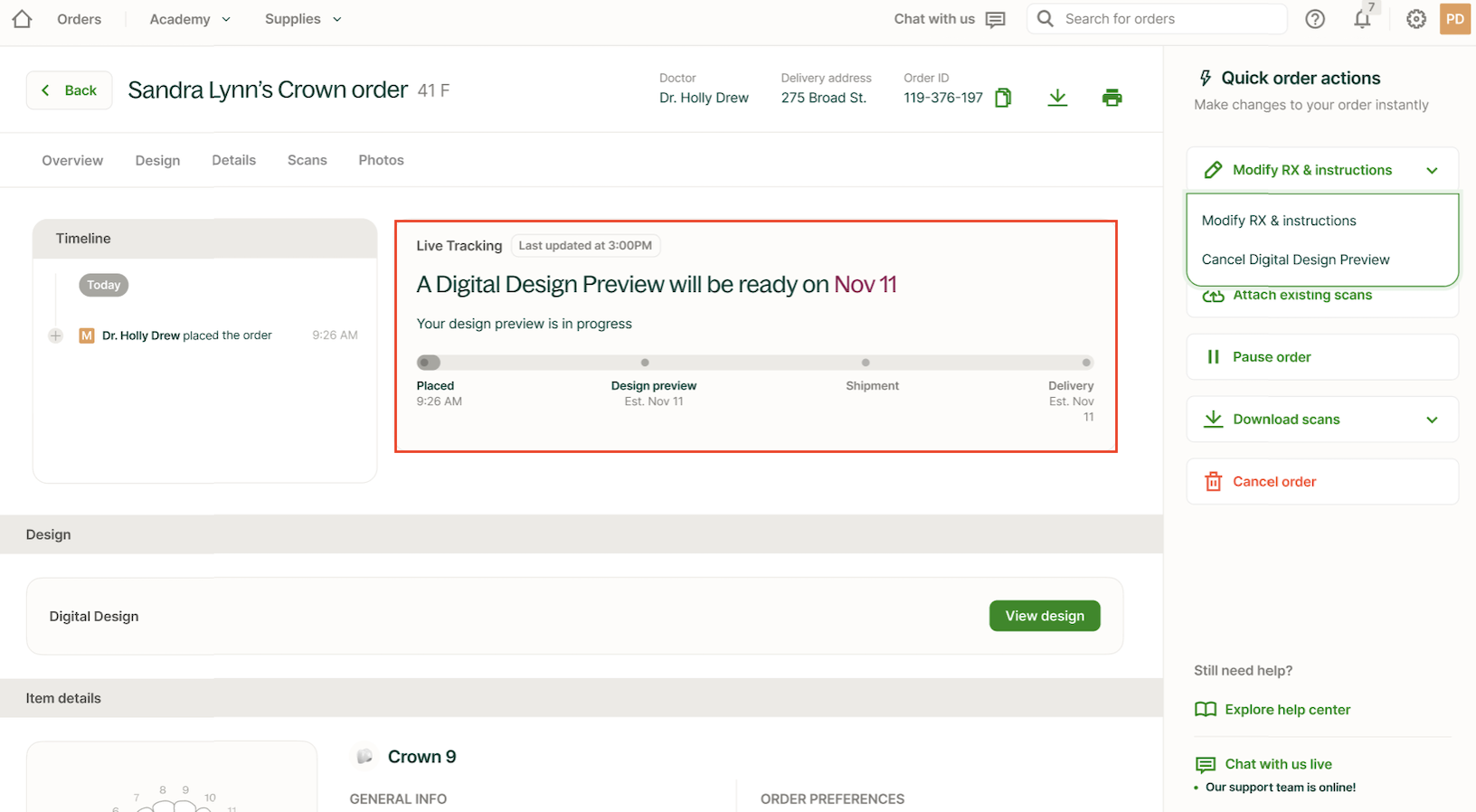Click the PD user avatar
The height and width of the screenshot is (812, 1476).
click(1454, 19)
